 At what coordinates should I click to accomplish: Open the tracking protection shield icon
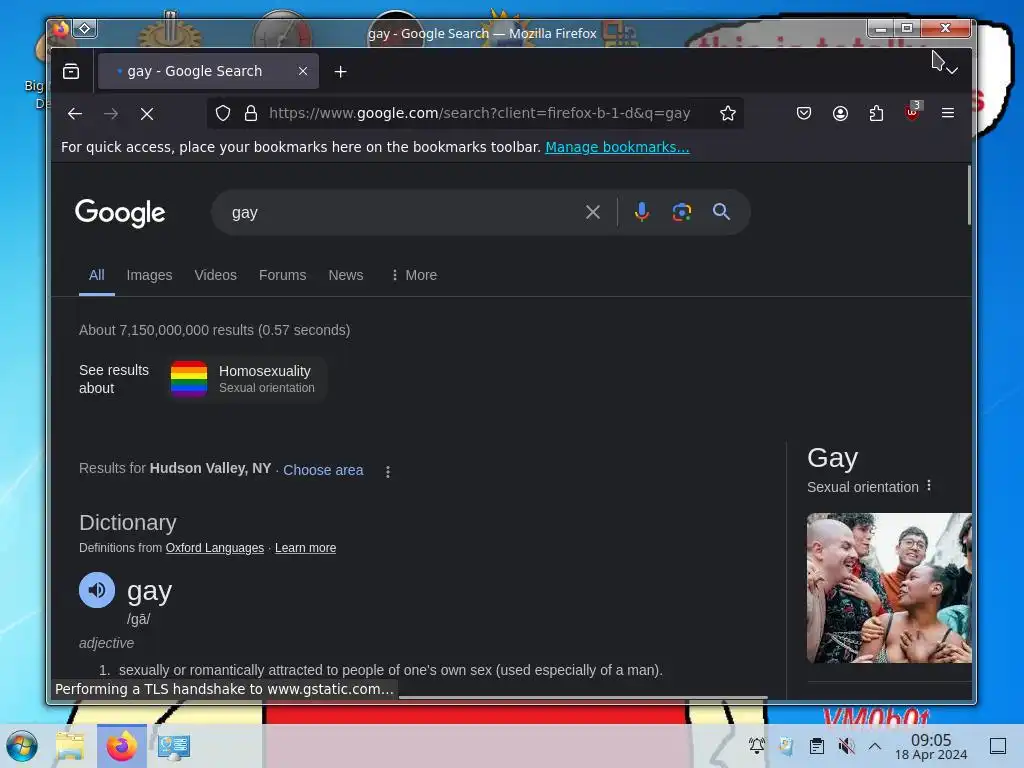[x=223, y=114]
